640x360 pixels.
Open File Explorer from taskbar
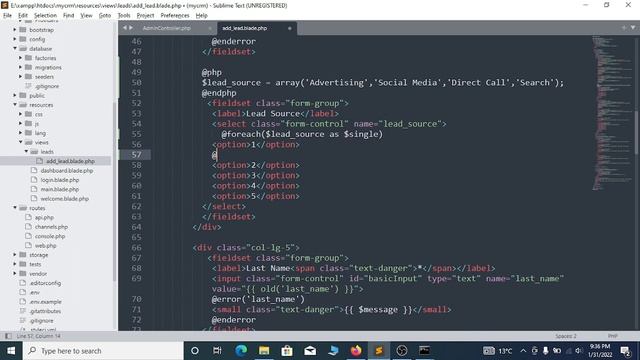pos(264,351)
